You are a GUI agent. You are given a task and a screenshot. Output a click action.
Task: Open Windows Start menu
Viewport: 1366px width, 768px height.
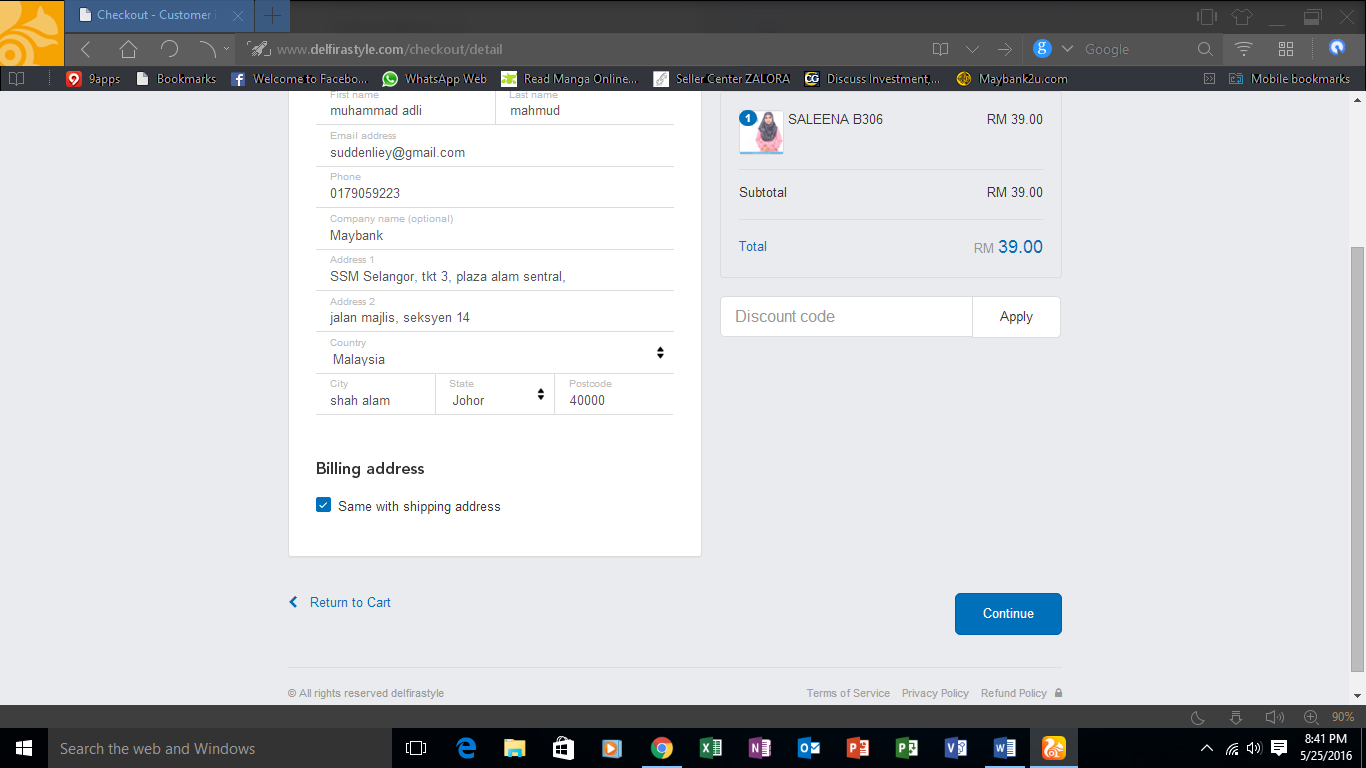click(x=24, y=748)
